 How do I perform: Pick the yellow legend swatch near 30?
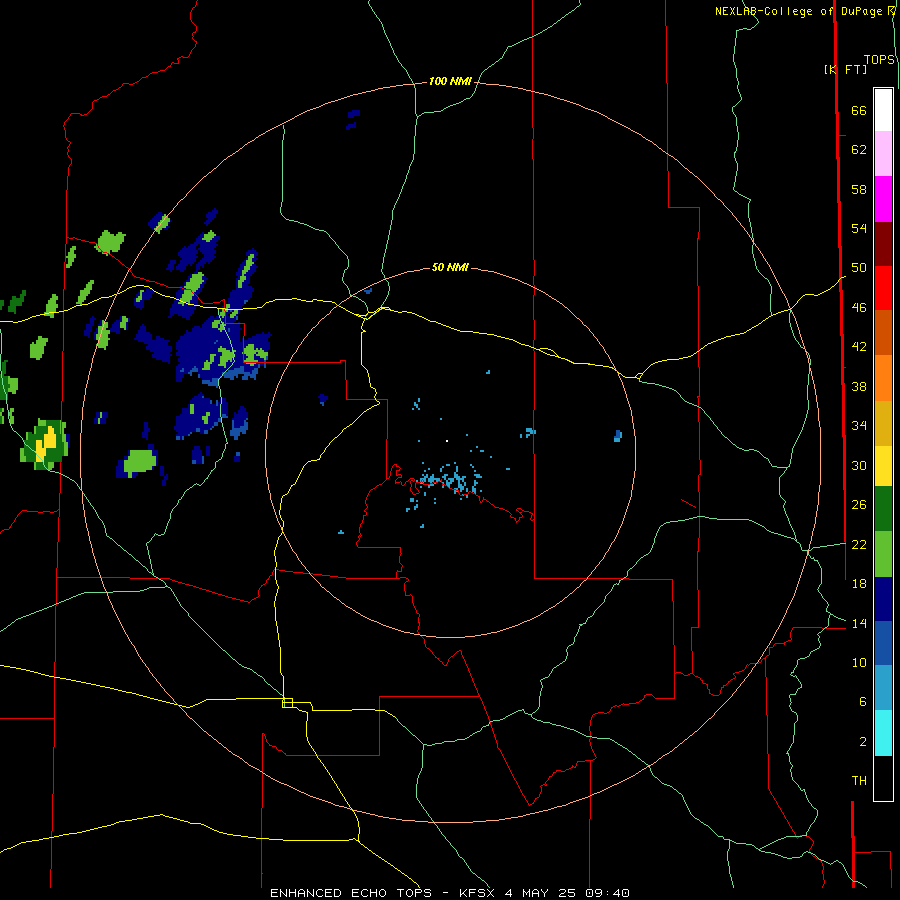click(x=883, y=466)
